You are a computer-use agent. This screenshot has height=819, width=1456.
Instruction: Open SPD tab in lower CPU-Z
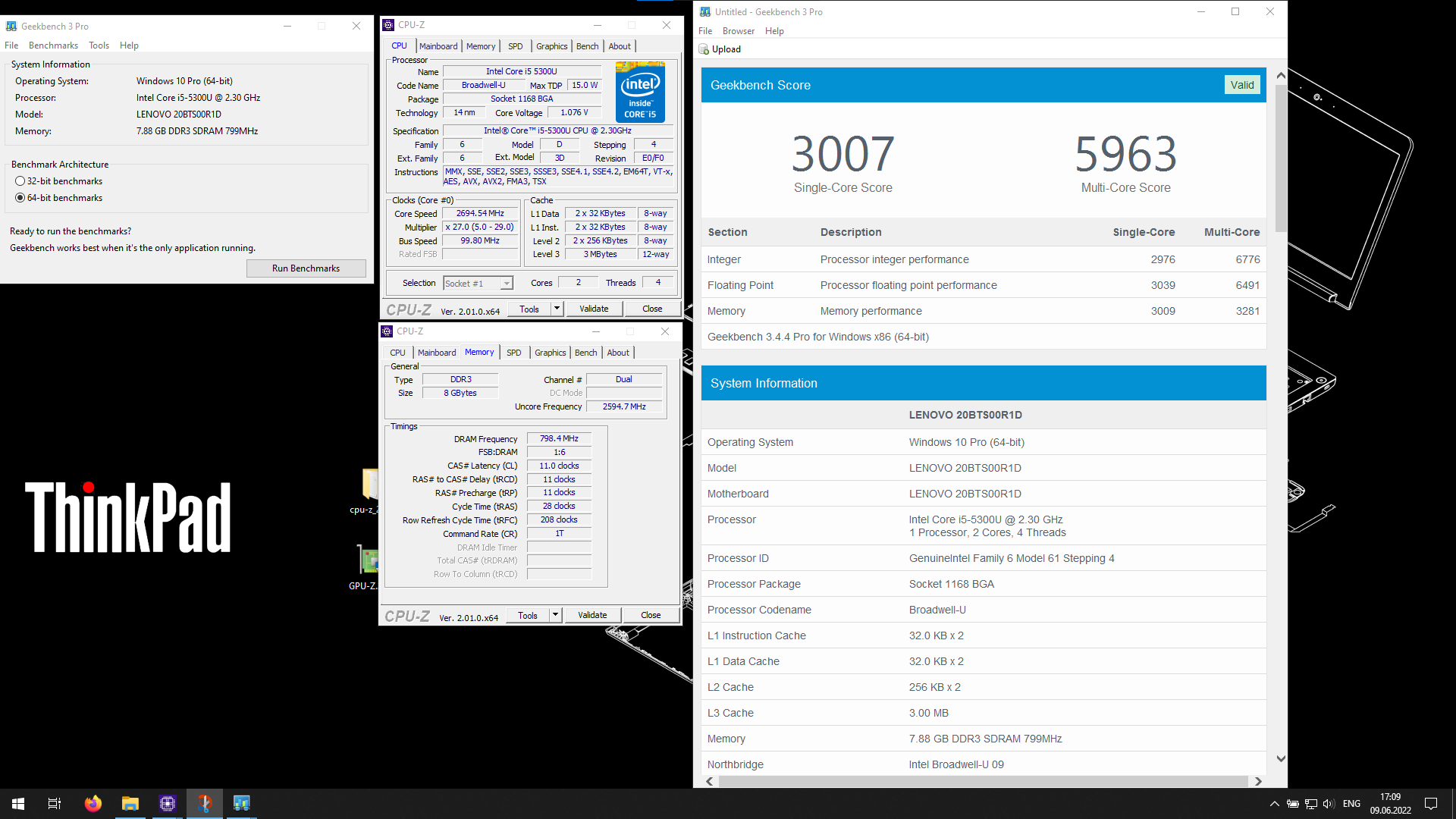coord(514,353)
